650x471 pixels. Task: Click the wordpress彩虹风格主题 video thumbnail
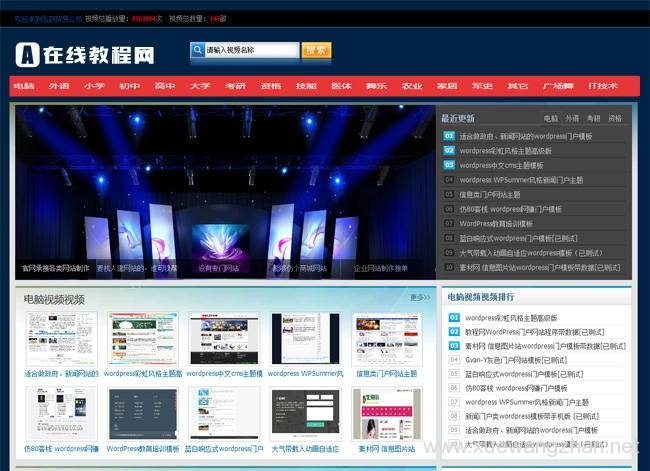[143, 340]
